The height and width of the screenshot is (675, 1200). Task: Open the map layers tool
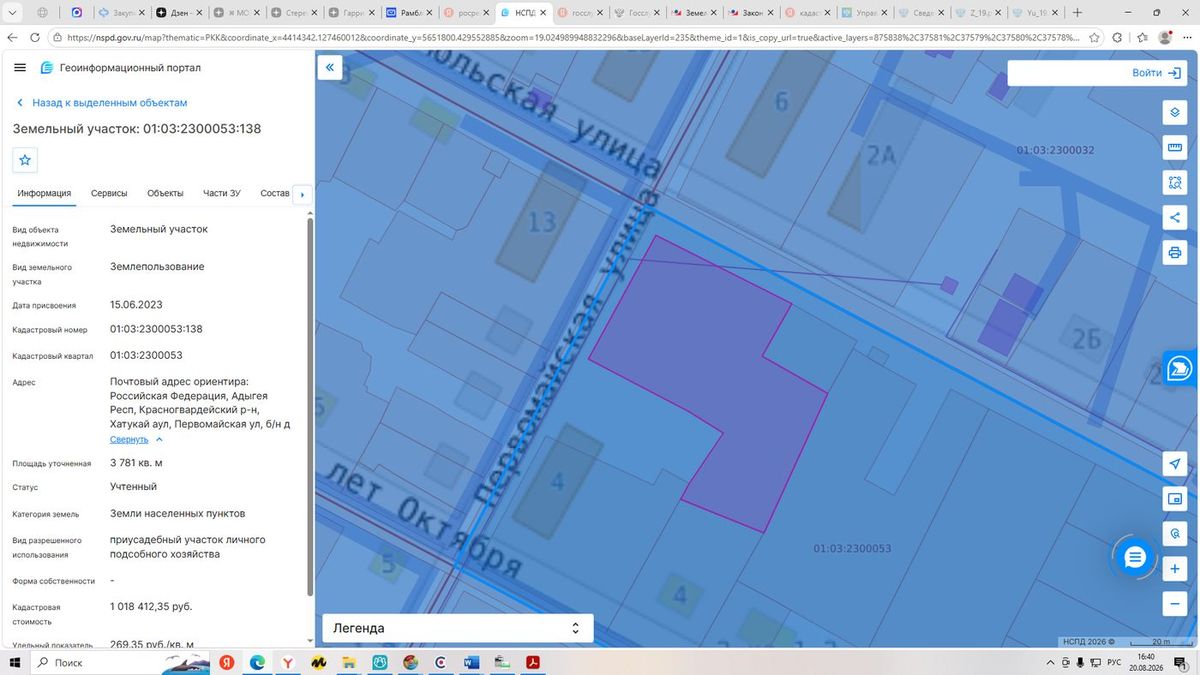coord(1174,112)
